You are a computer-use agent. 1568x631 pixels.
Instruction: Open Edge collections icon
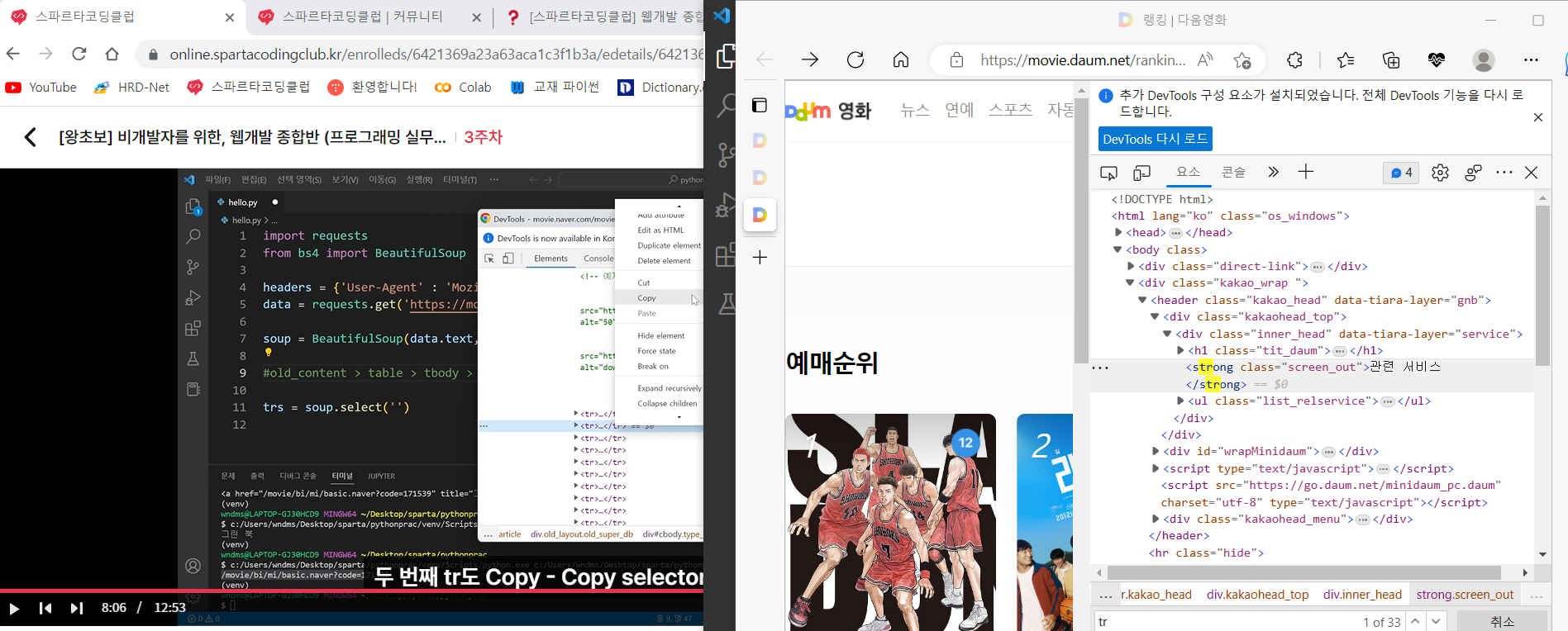click(x=1391, y=59)
